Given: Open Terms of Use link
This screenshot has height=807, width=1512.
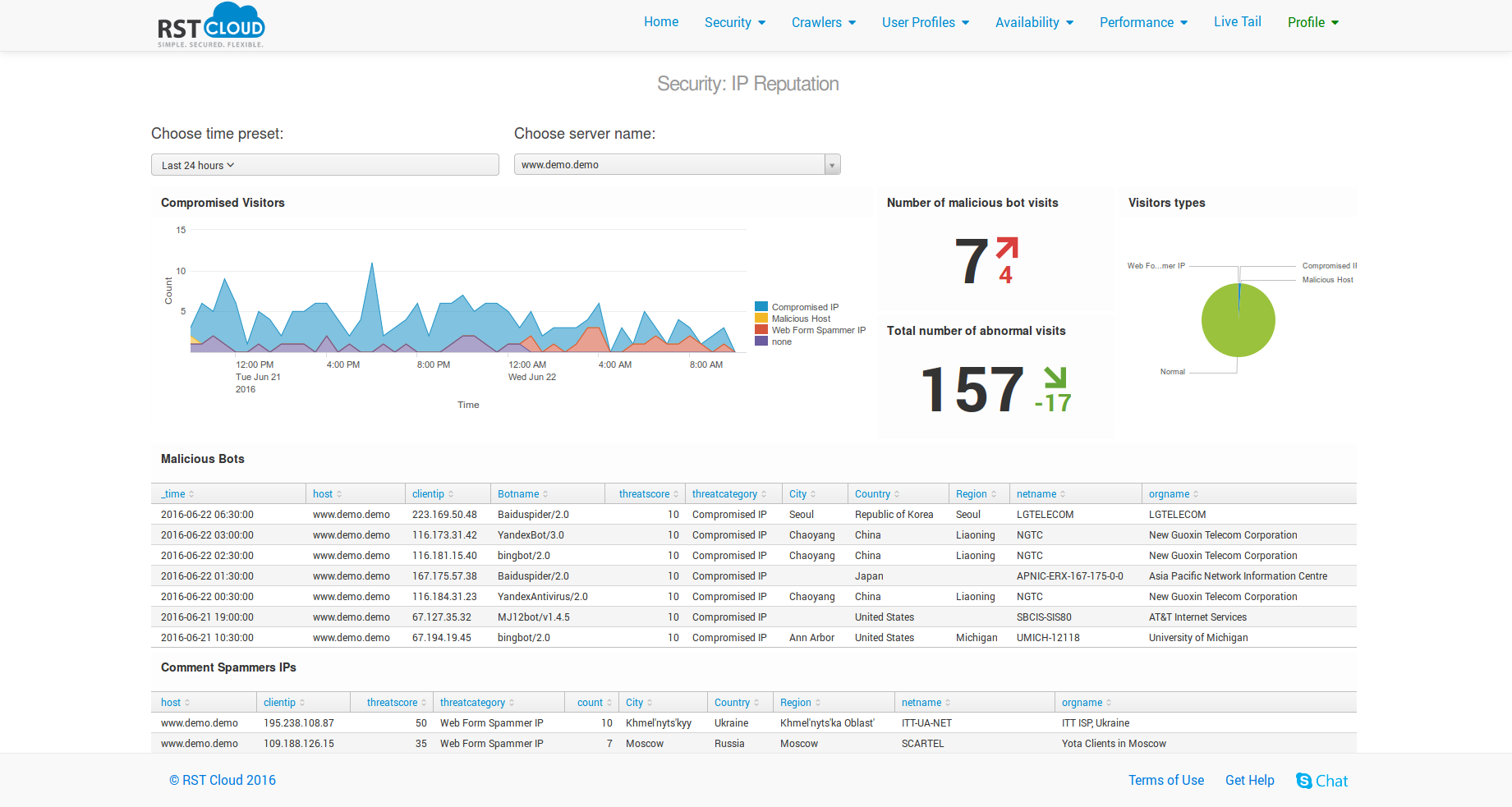Looking at the screenshot, I should coord(1166,781).
